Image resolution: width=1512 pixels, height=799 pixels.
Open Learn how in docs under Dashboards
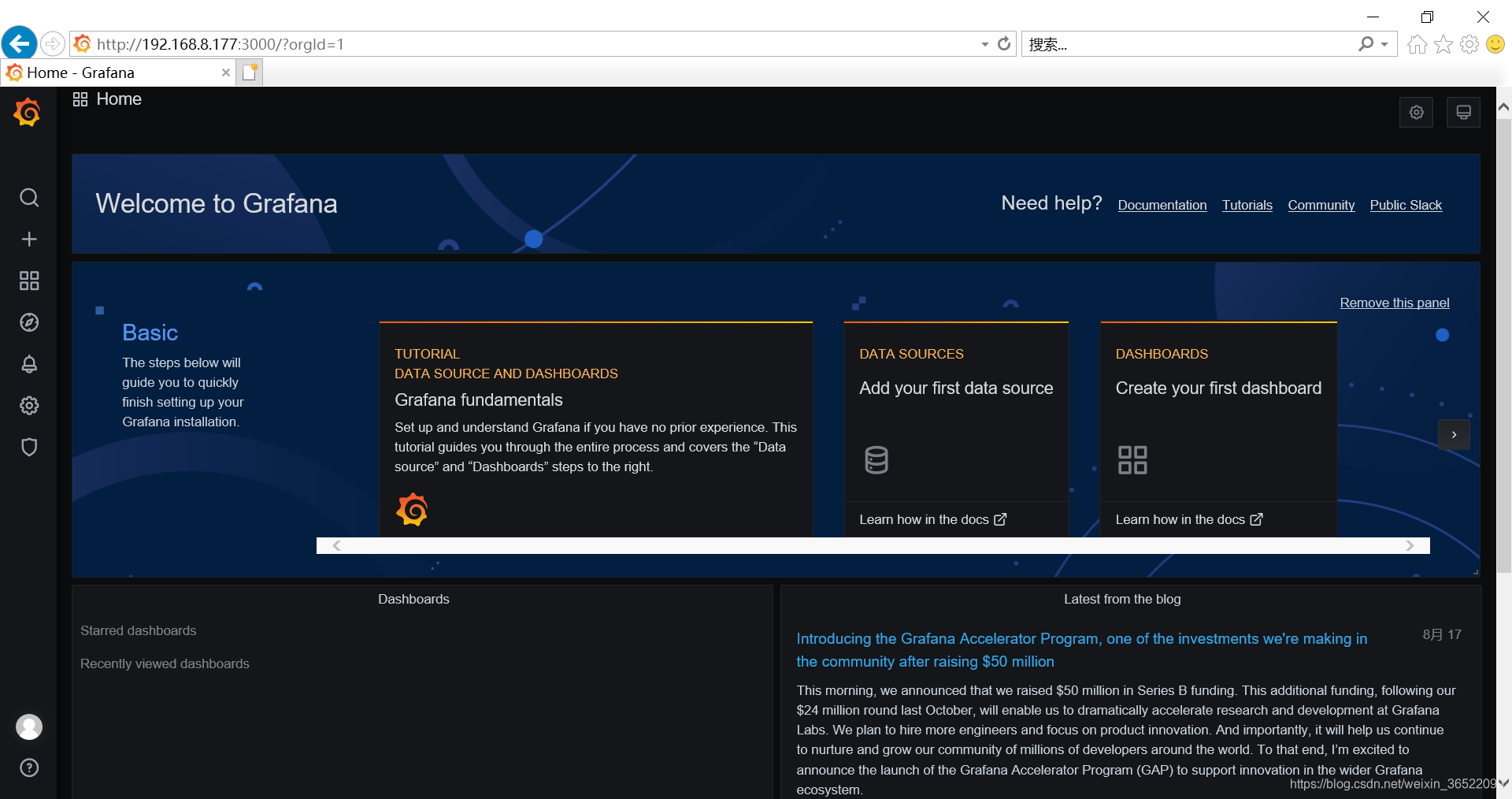pos(1189,519)
